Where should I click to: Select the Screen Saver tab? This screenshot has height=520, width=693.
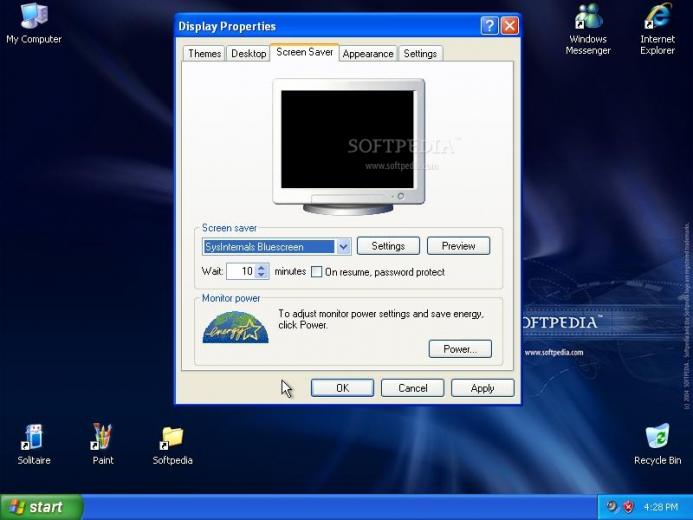[x=305, y=52]
